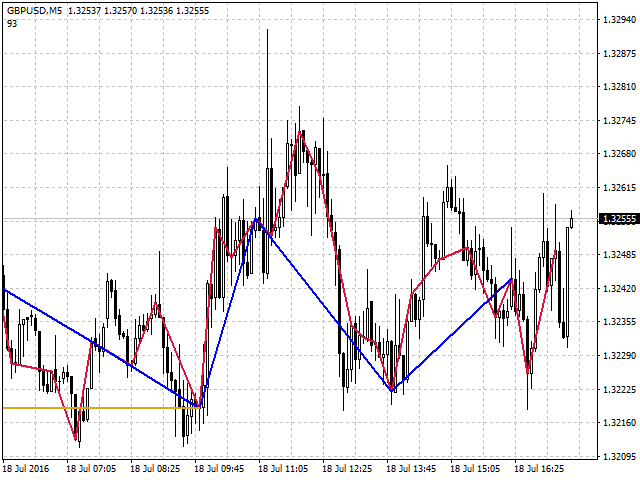Click the 18 Jul 07:05 time label

pos(91,468)
